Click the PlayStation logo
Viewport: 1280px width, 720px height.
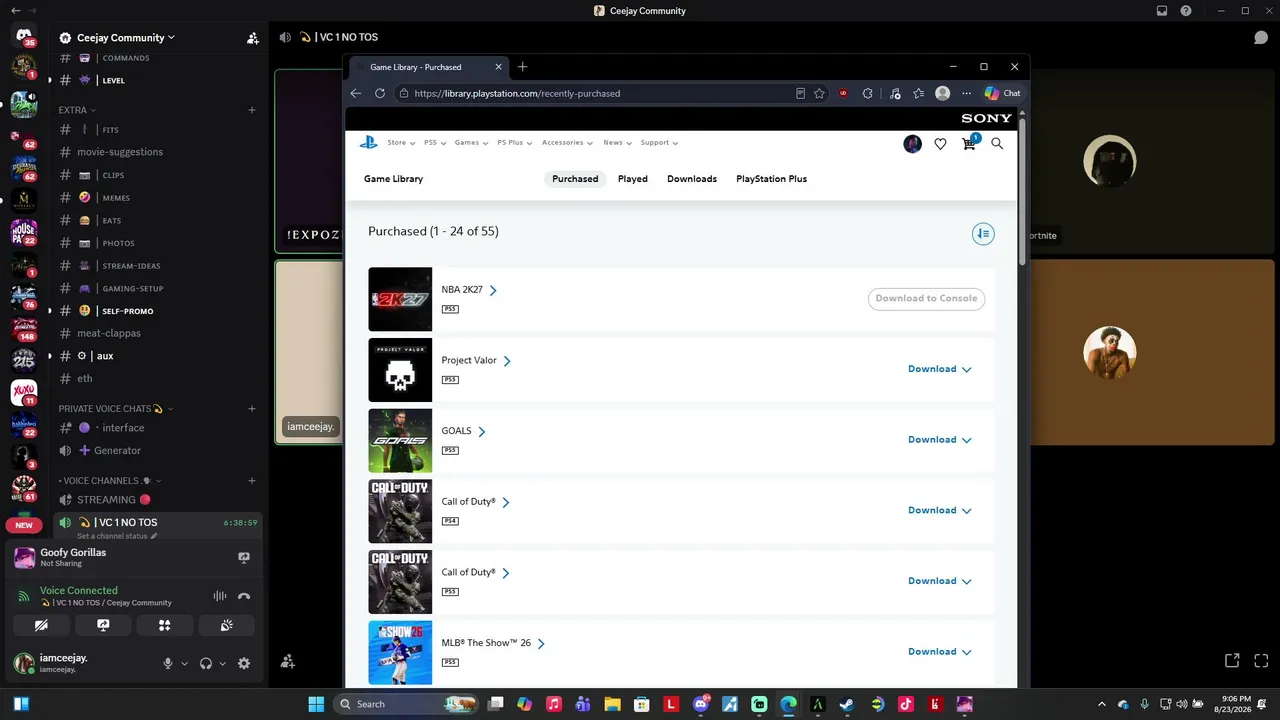pyautogui.click(x=369, y=143)
